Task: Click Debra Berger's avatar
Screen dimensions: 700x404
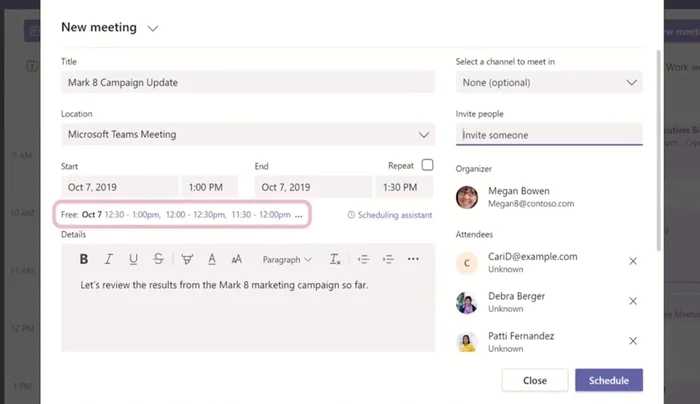Action: pyautogui.click(x=467, y=303)
